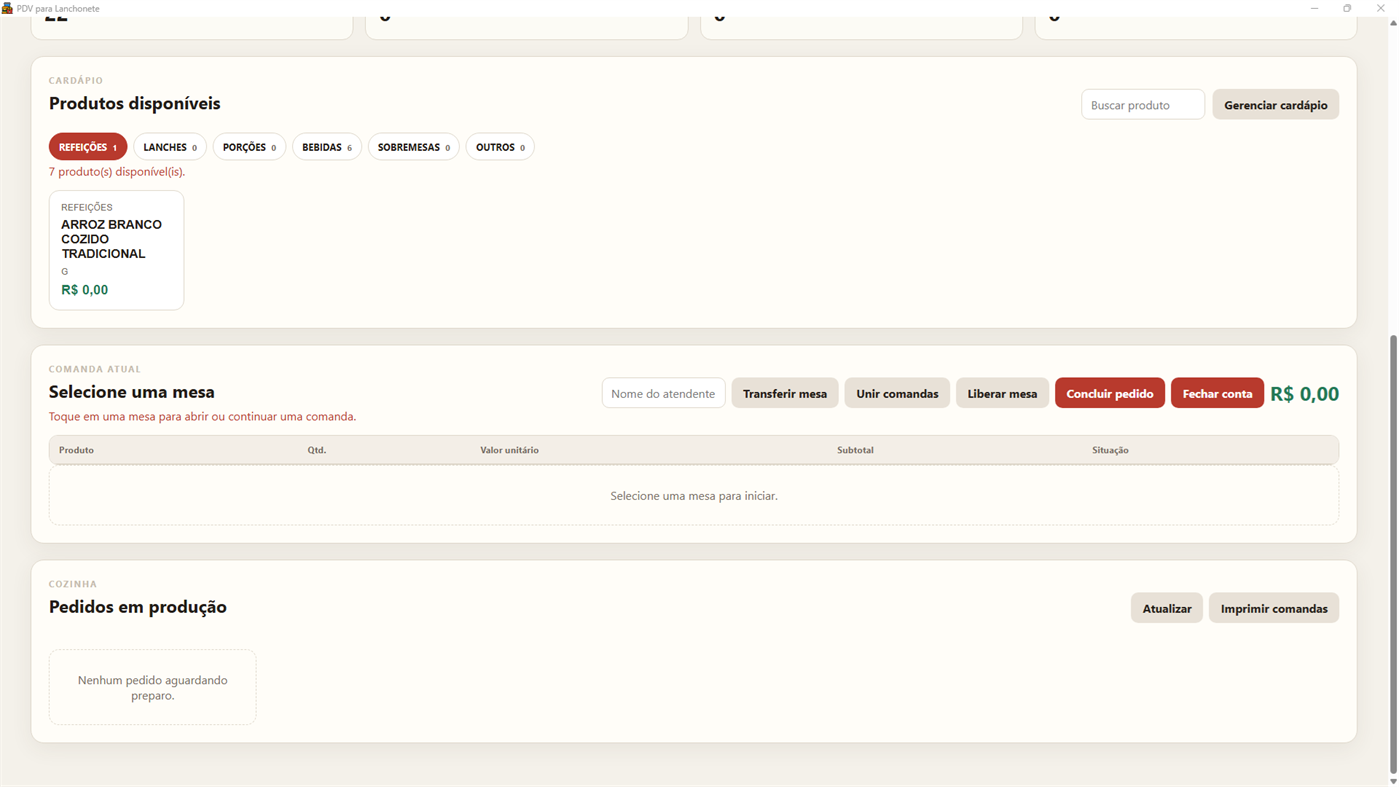Close the PDV para Lanchonete window
Screen dimensions: 1399x787
(x=1381, y=8)
